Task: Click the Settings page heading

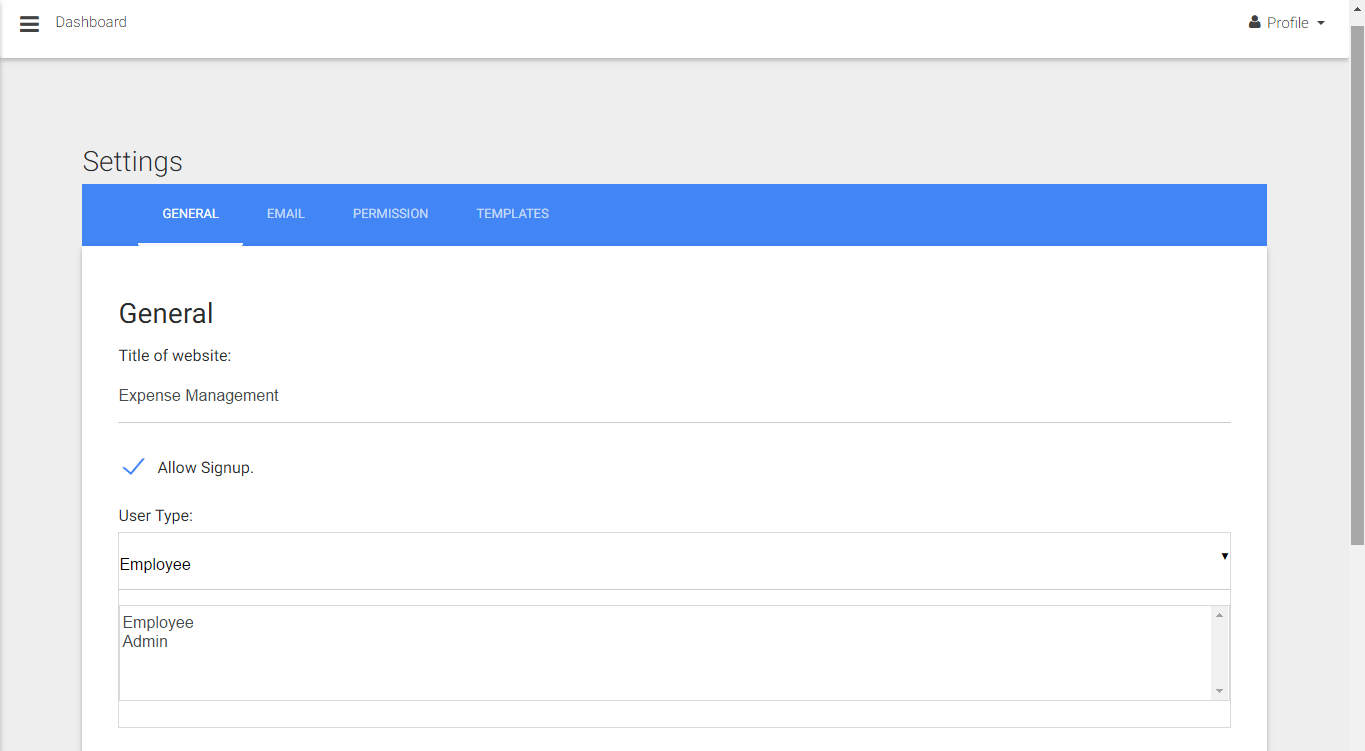Action: coord(133,162)
